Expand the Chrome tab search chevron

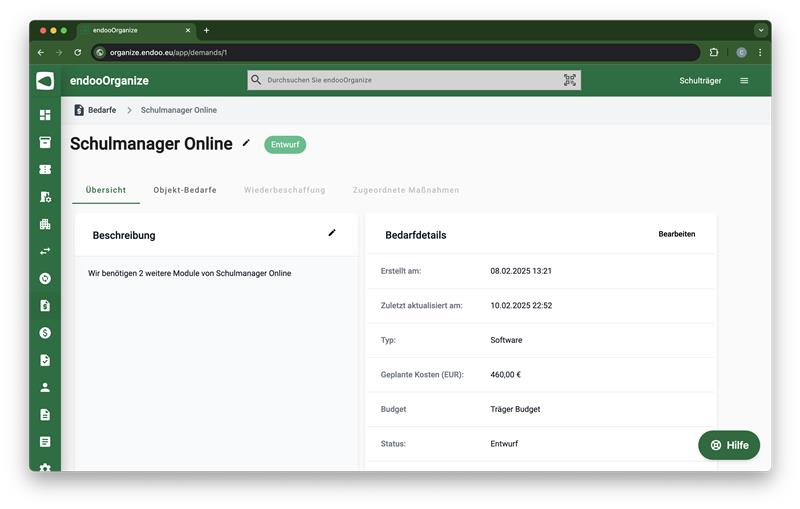(760, 30)
